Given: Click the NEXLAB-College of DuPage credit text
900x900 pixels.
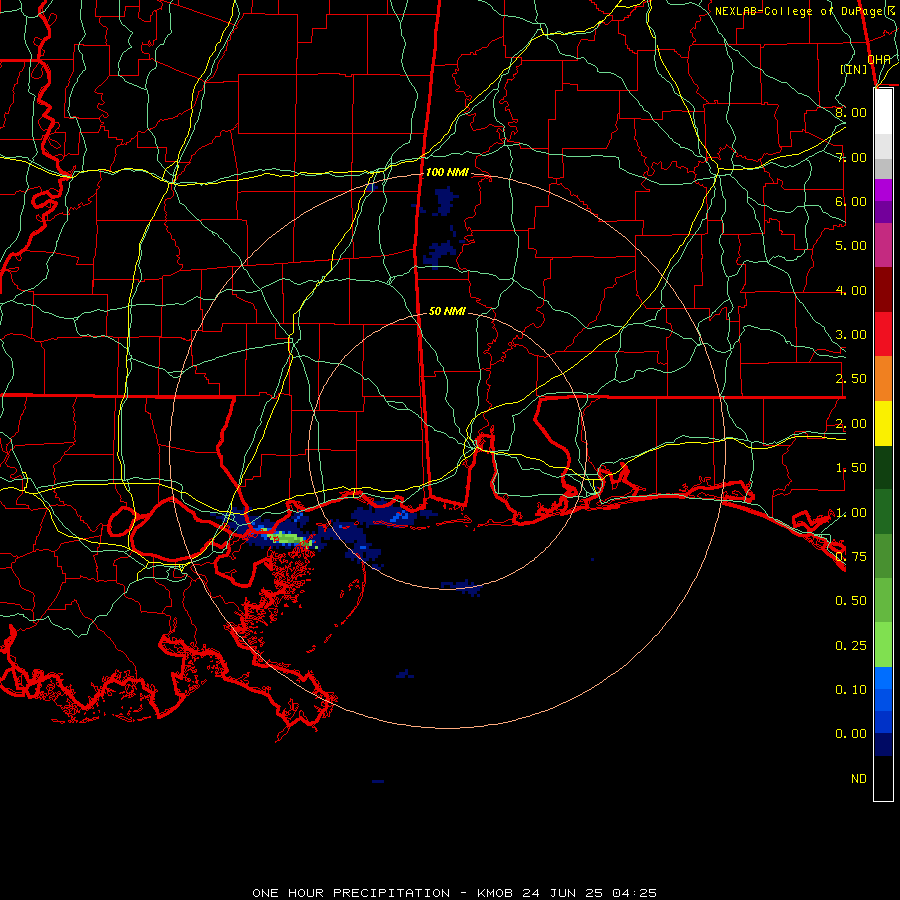Looking at the screenshot, I should pos(805,11).
